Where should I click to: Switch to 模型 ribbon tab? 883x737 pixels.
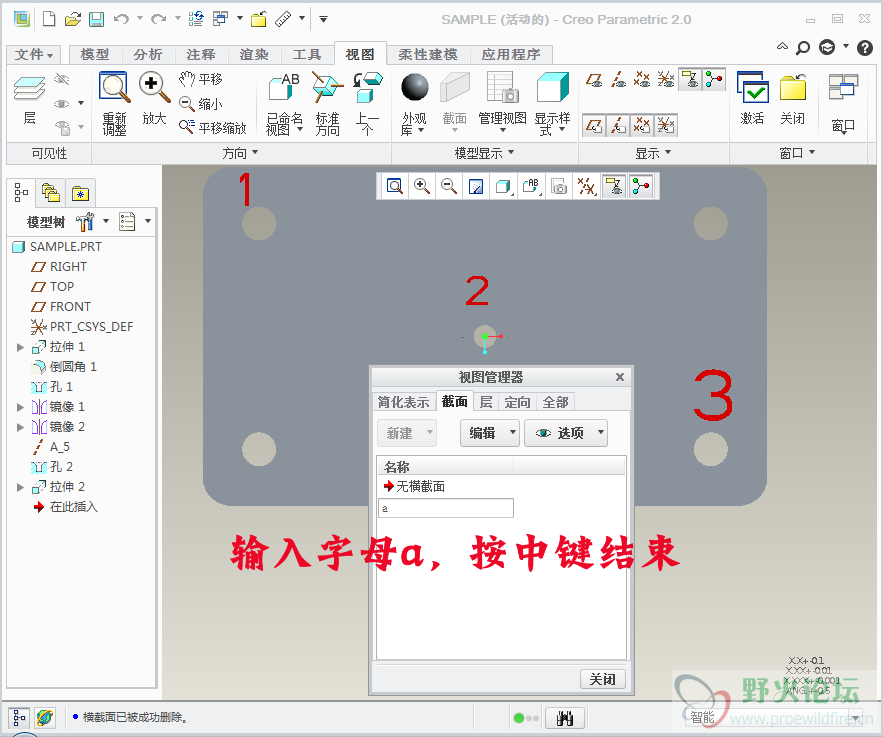click(95, 55)
